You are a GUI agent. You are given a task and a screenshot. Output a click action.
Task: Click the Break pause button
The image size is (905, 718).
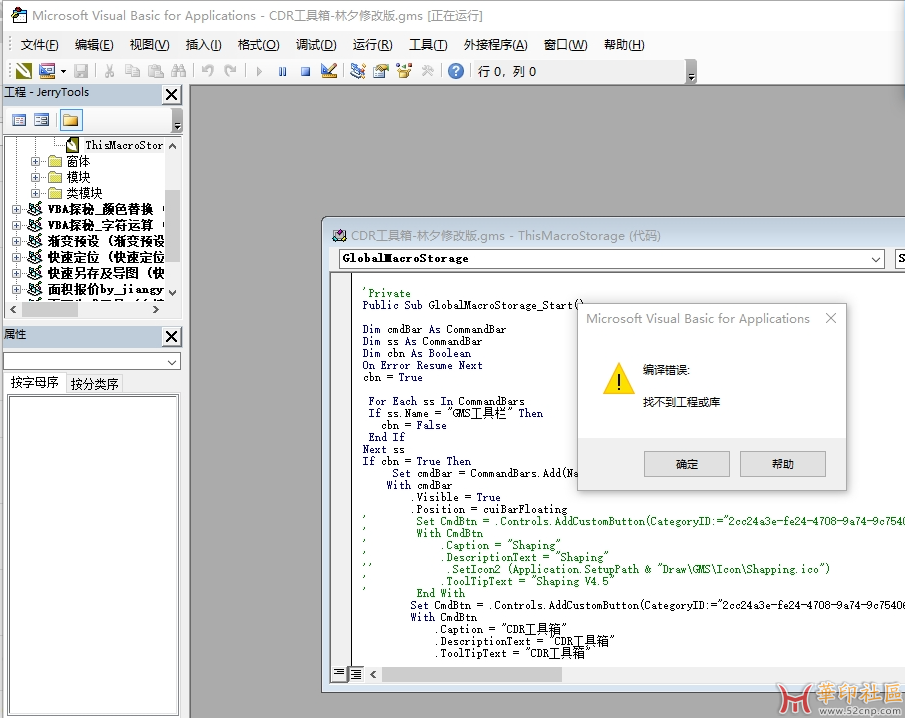click(x=282, y=72)
